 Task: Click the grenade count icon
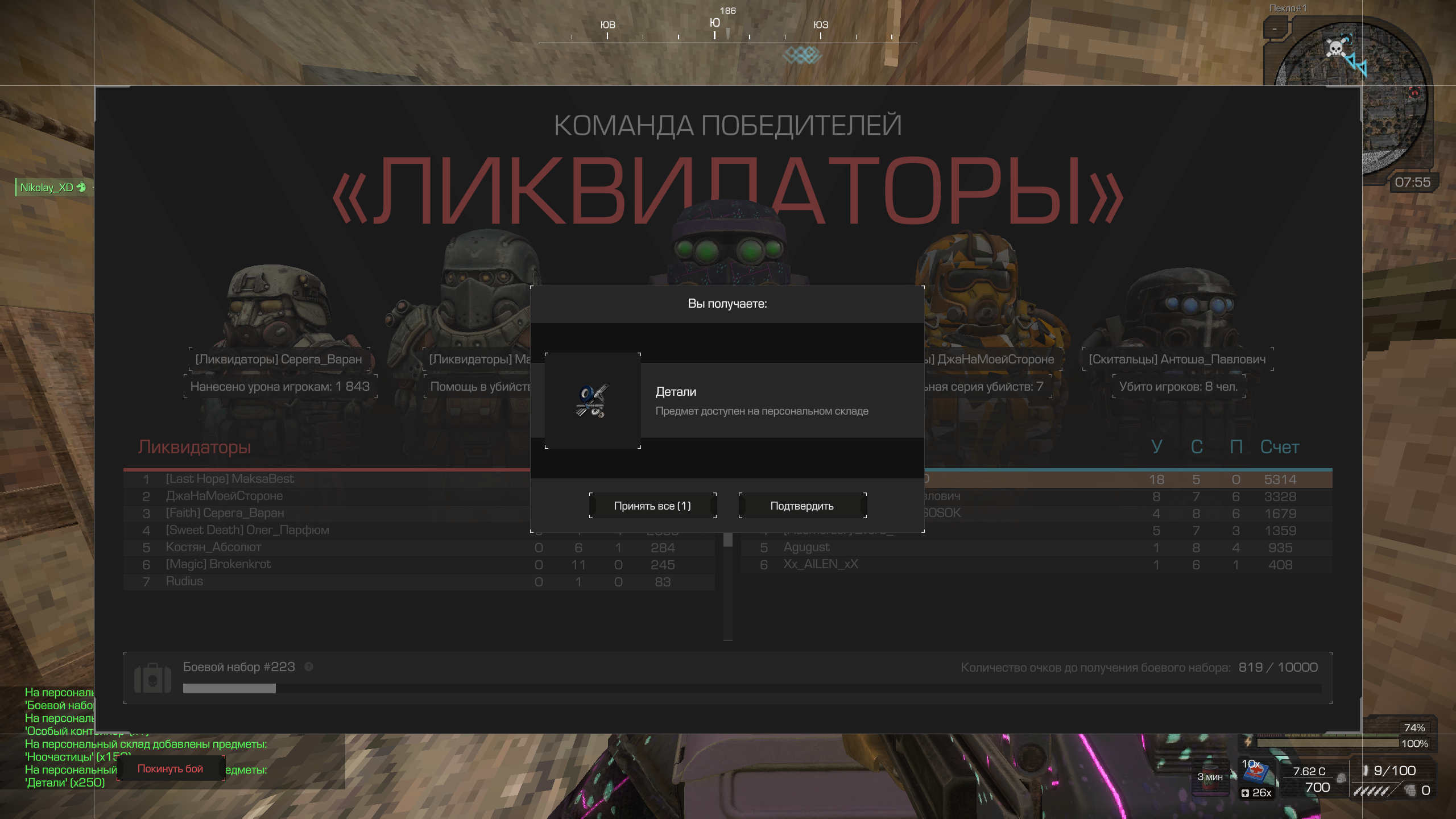click(x=1410, y=790)
